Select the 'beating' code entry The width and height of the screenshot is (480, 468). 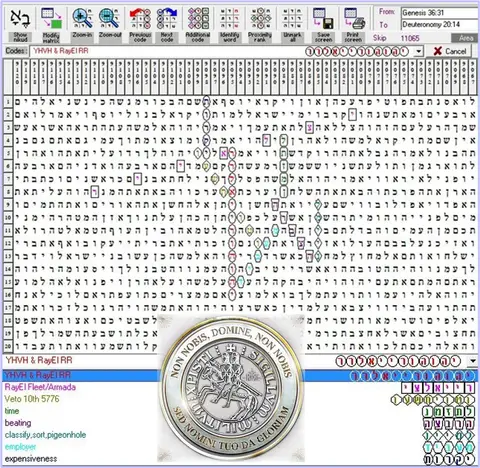18,423
